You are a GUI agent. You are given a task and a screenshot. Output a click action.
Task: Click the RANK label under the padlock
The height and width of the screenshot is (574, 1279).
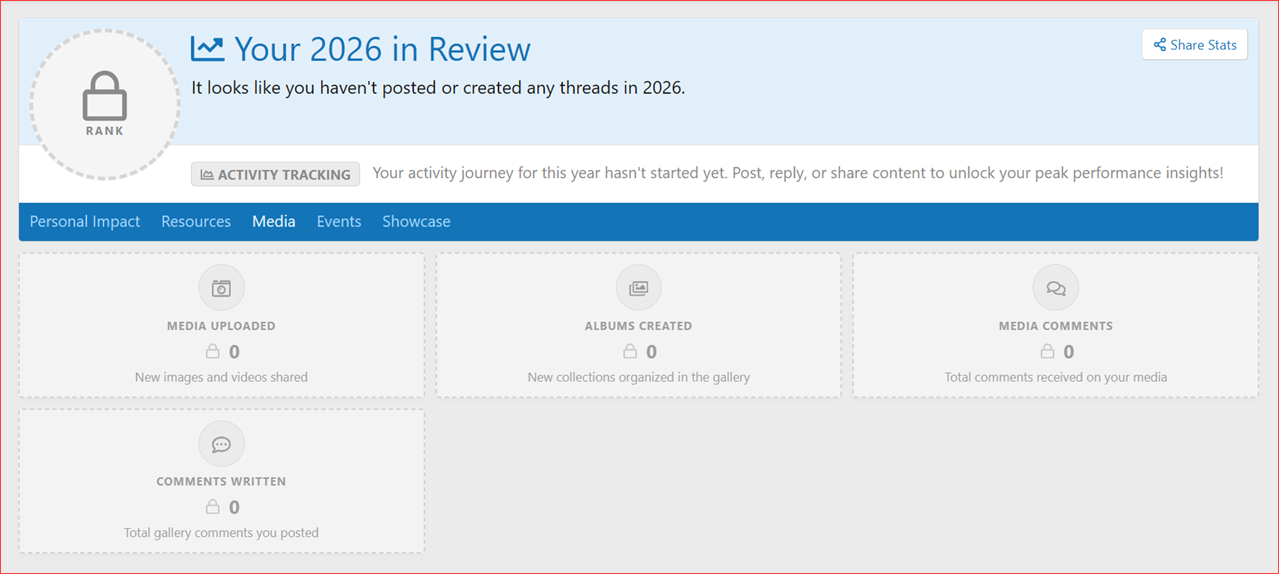(105, 131)
